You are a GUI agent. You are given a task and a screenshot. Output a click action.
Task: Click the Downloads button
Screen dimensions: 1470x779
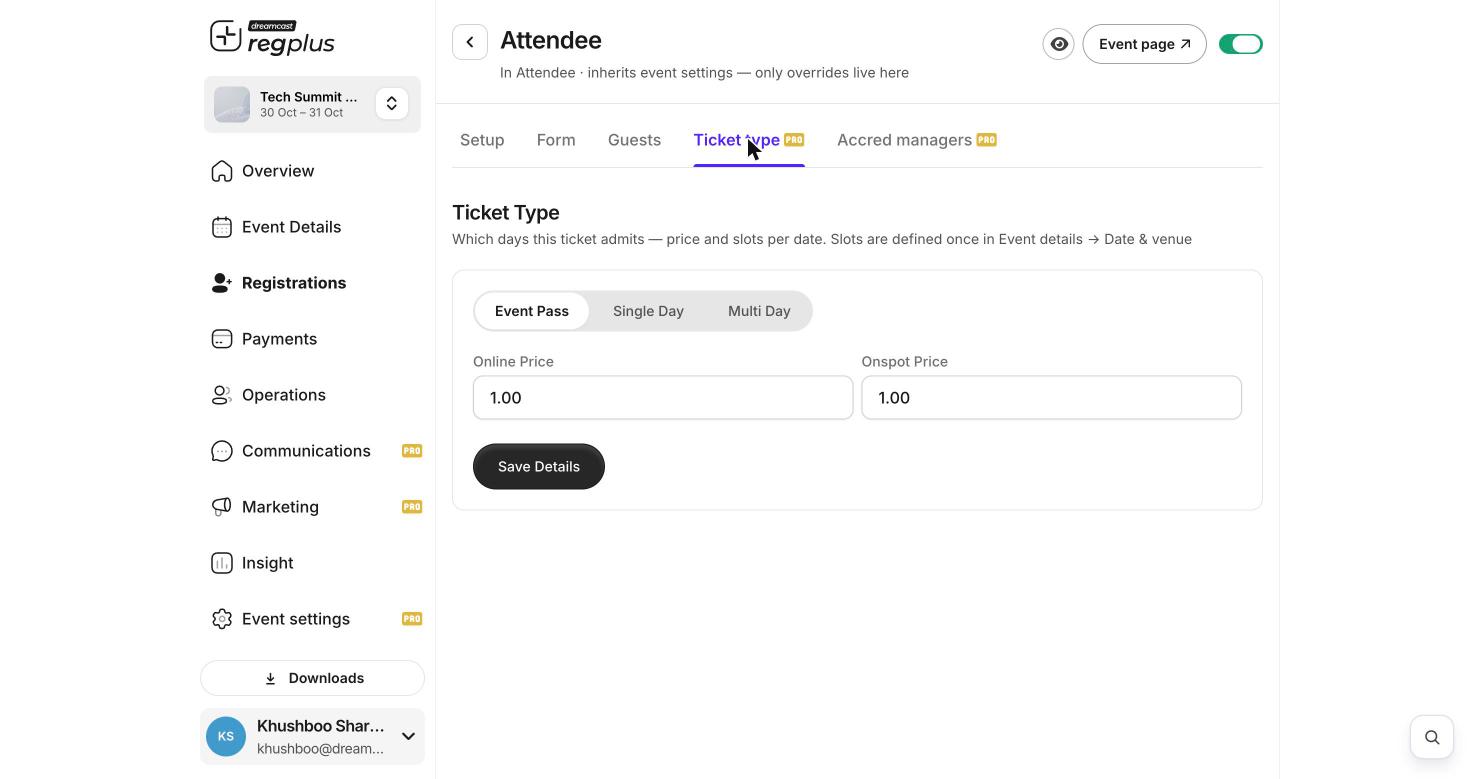pos(312,678)
